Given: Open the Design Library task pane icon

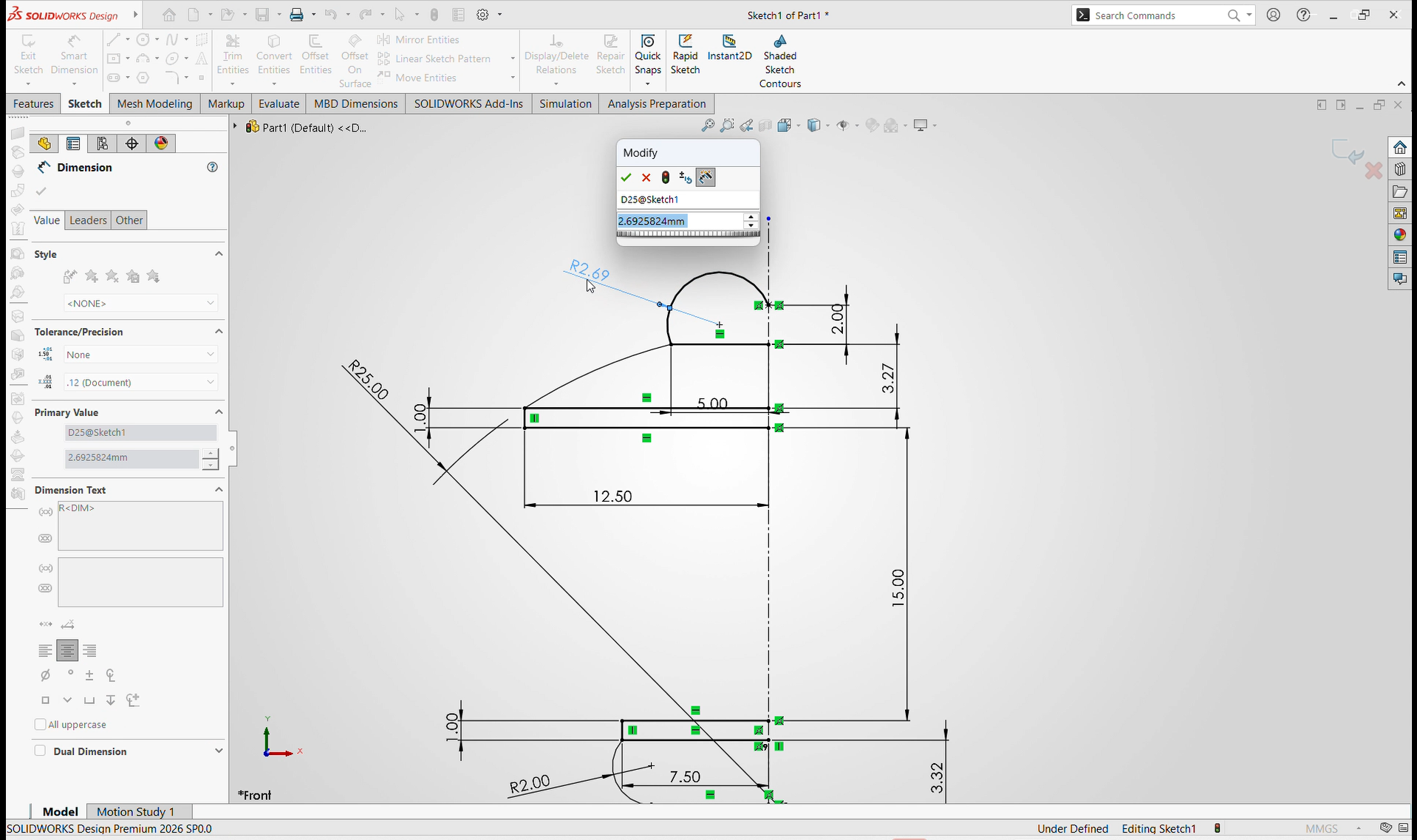Looking at the screenshot, I should point(1400,169).
